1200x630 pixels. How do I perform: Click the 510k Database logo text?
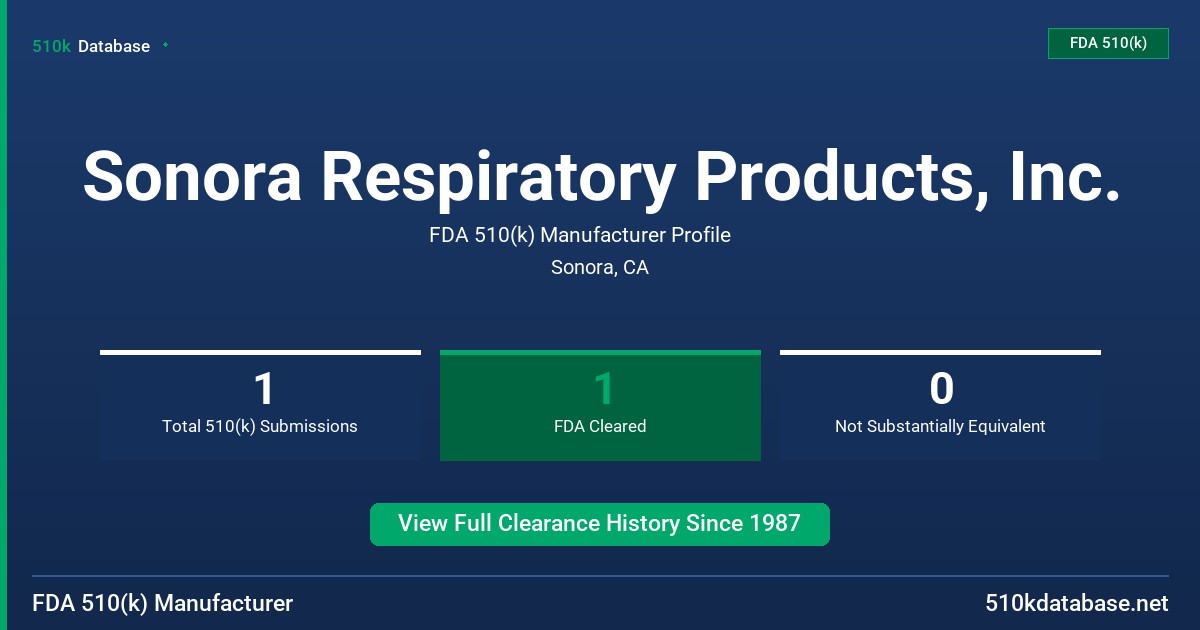pyautogui.click(x=91, y=46)
